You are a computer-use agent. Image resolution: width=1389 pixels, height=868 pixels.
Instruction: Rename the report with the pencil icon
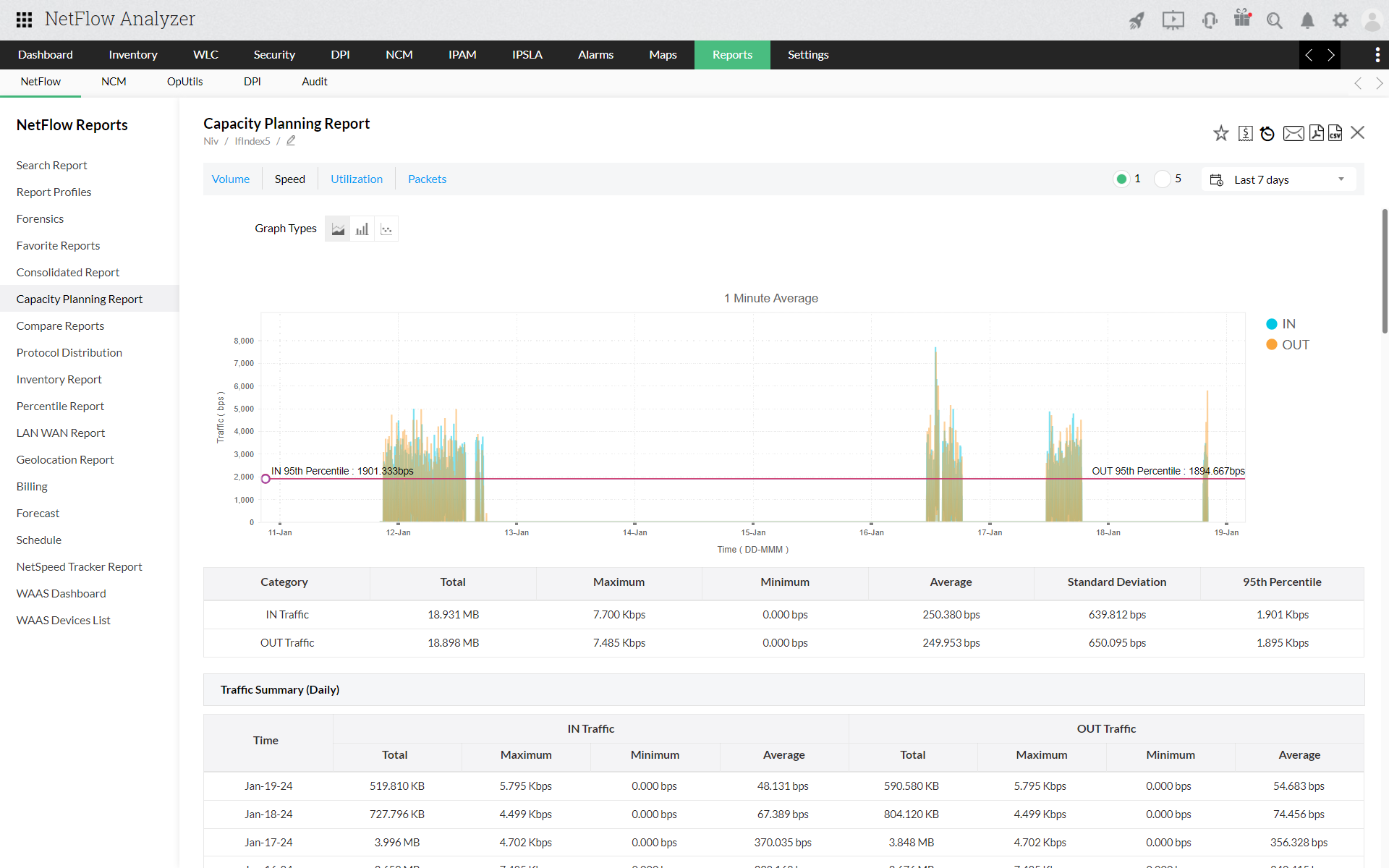pyautogui.click(x=292, y=140)
